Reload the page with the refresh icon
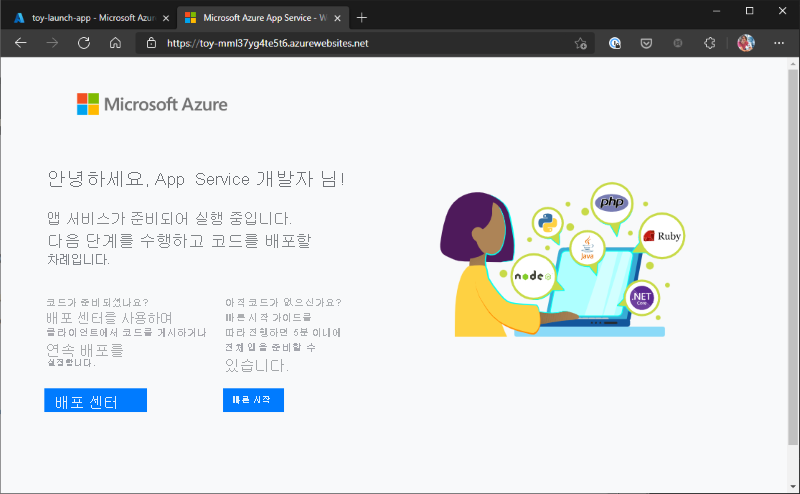Image resolution: width=800 pixels, height=494 pixels. [x=84, y=43]
